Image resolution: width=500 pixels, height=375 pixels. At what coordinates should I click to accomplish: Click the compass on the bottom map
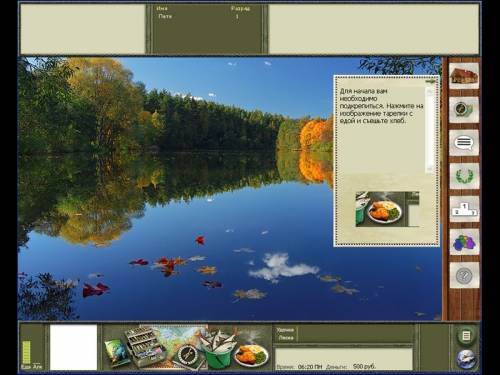188,355
